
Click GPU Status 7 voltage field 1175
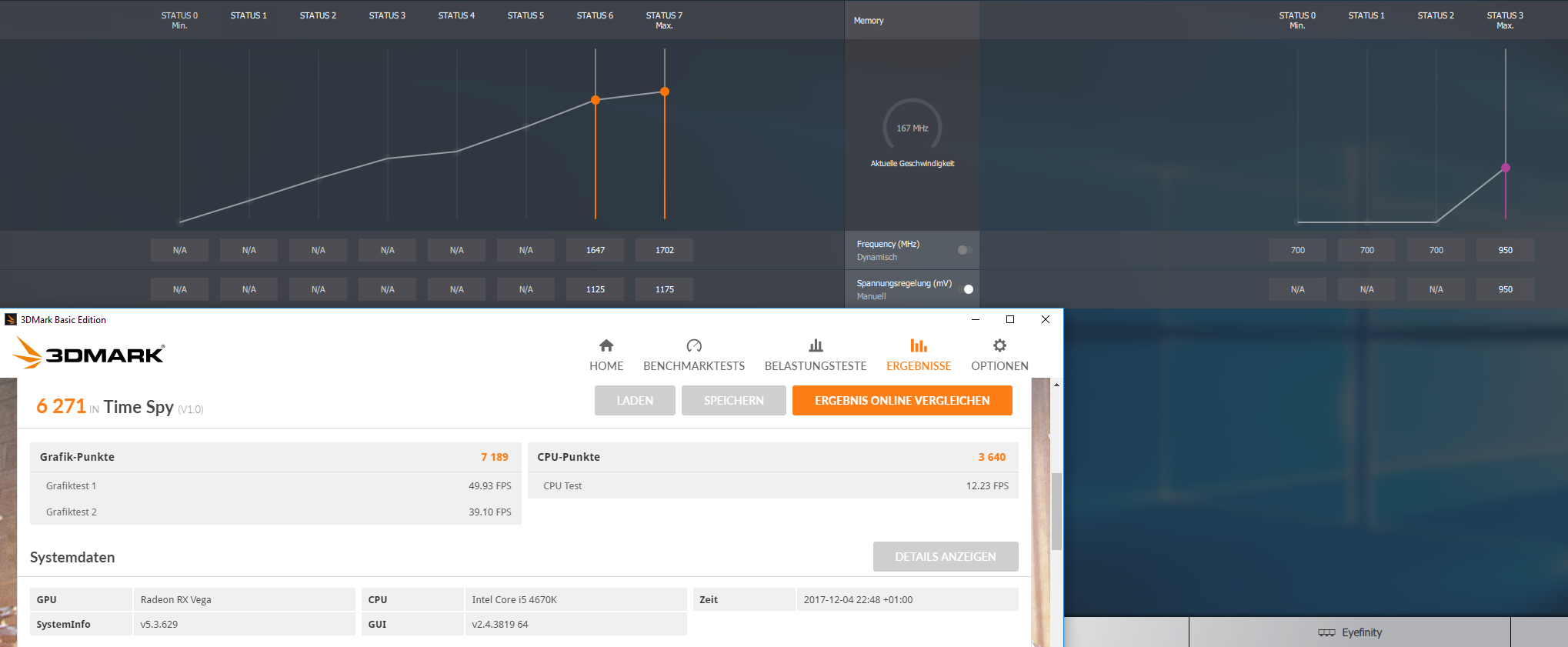665,289
